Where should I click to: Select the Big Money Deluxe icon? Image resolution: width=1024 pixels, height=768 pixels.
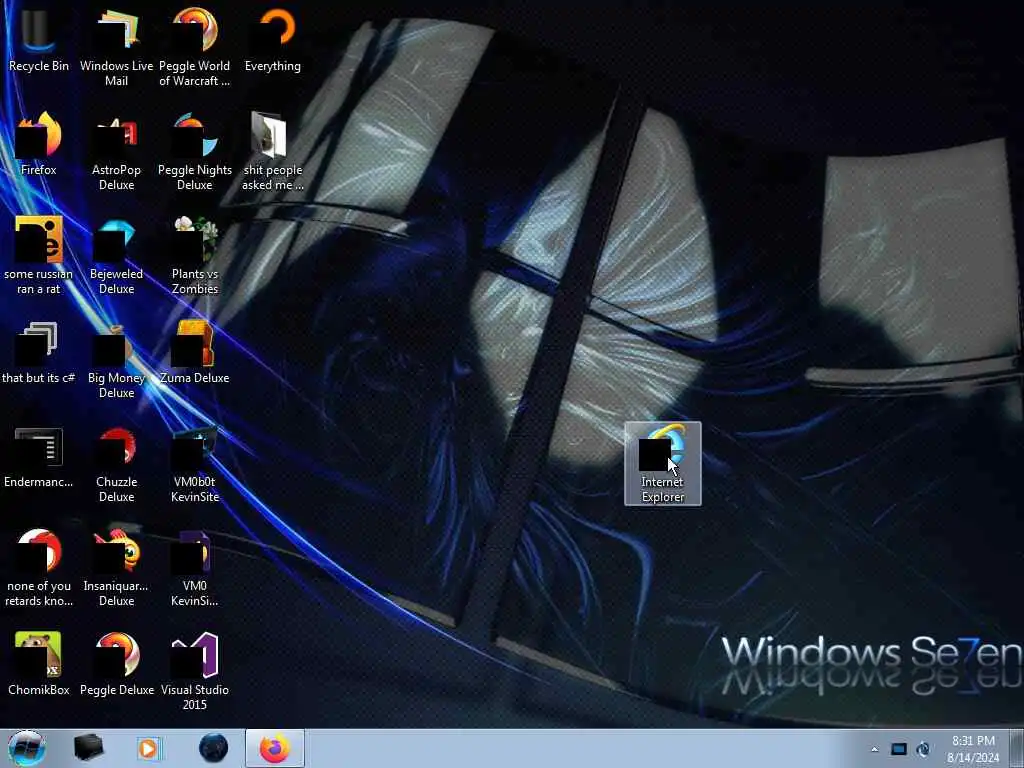pyautogui.click(x=116, y=359)
